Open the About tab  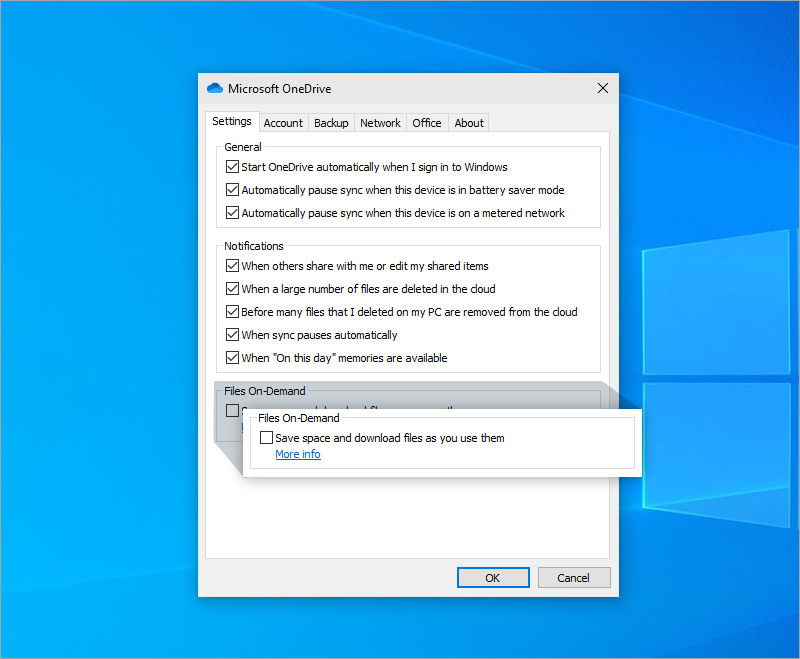pyautogui.click(x=469, y=123)
